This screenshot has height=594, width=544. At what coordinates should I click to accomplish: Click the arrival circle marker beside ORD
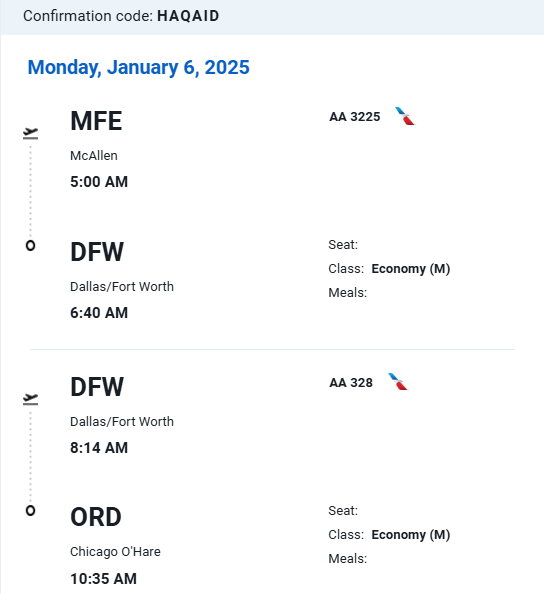[31, 511]
